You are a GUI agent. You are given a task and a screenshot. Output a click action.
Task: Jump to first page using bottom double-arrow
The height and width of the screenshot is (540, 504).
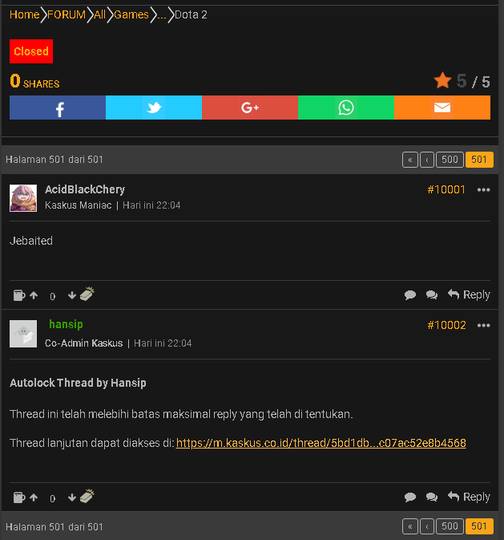point(410,527)
